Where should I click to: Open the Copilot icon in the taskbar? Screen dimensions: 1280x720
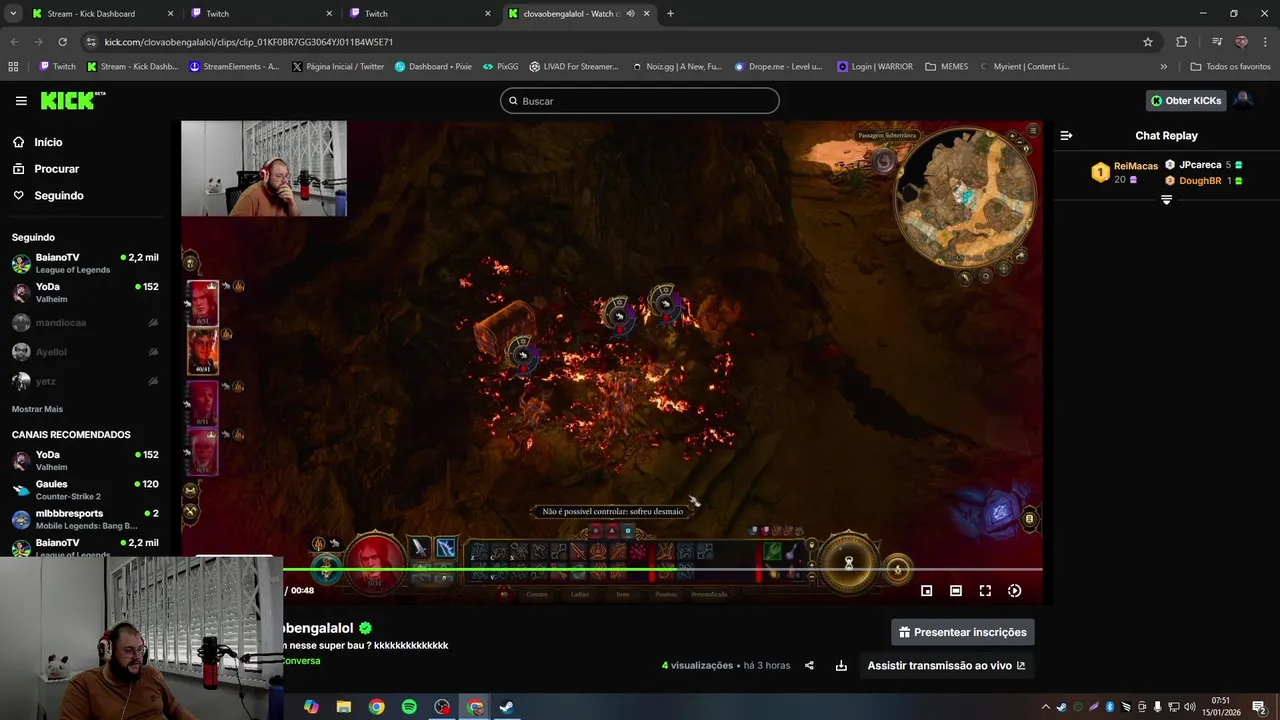click(311, 707)
